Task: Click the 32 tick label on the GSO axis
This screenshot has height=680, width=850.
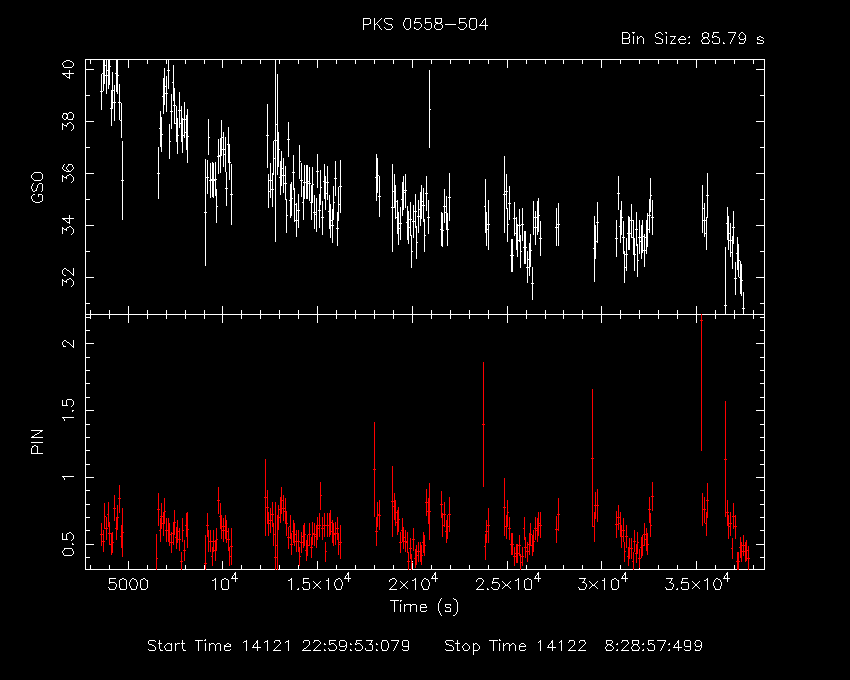Action: 68,278
